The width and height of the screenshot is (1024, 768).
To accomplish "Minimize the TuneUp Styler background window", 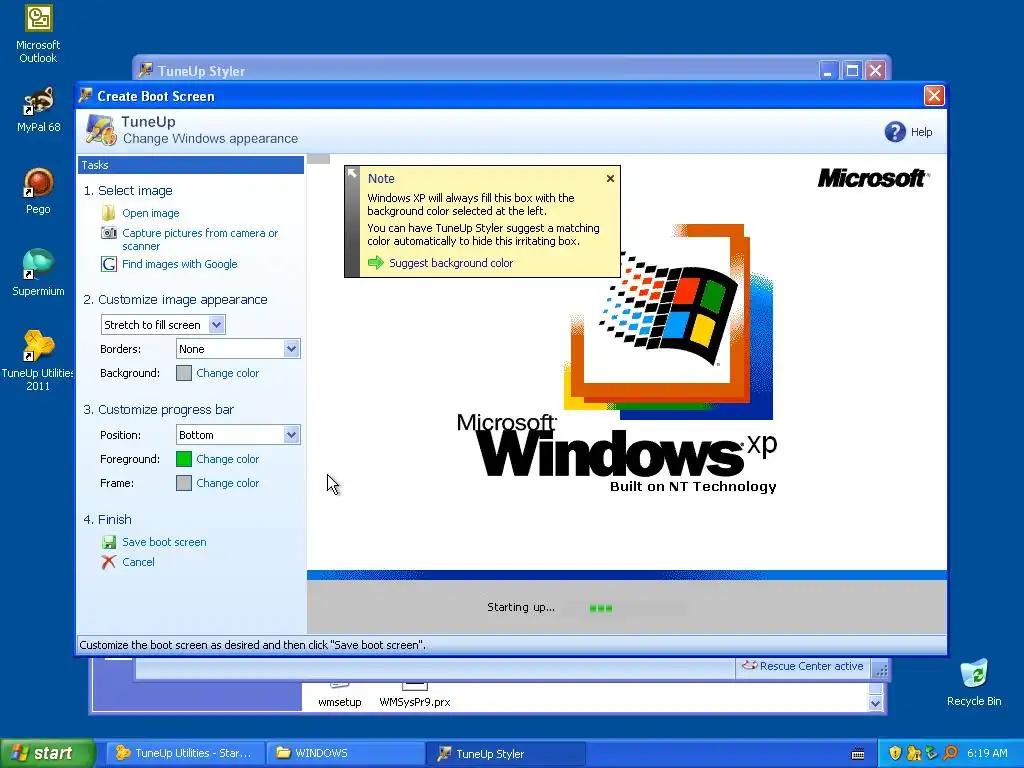I will click(828, 71).
